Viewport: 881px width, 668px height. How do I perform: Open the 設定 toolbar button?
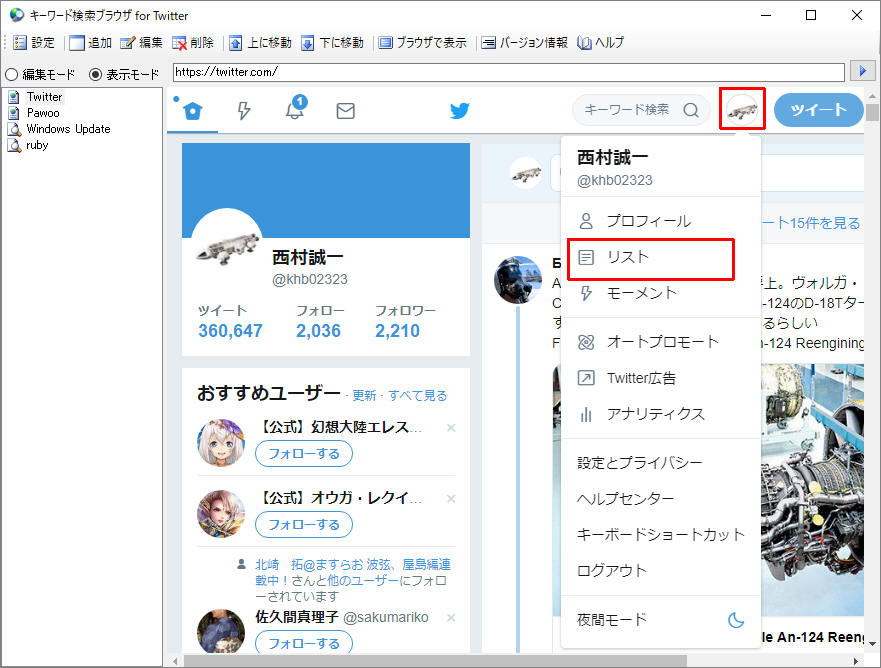click(x=34, y=43)
